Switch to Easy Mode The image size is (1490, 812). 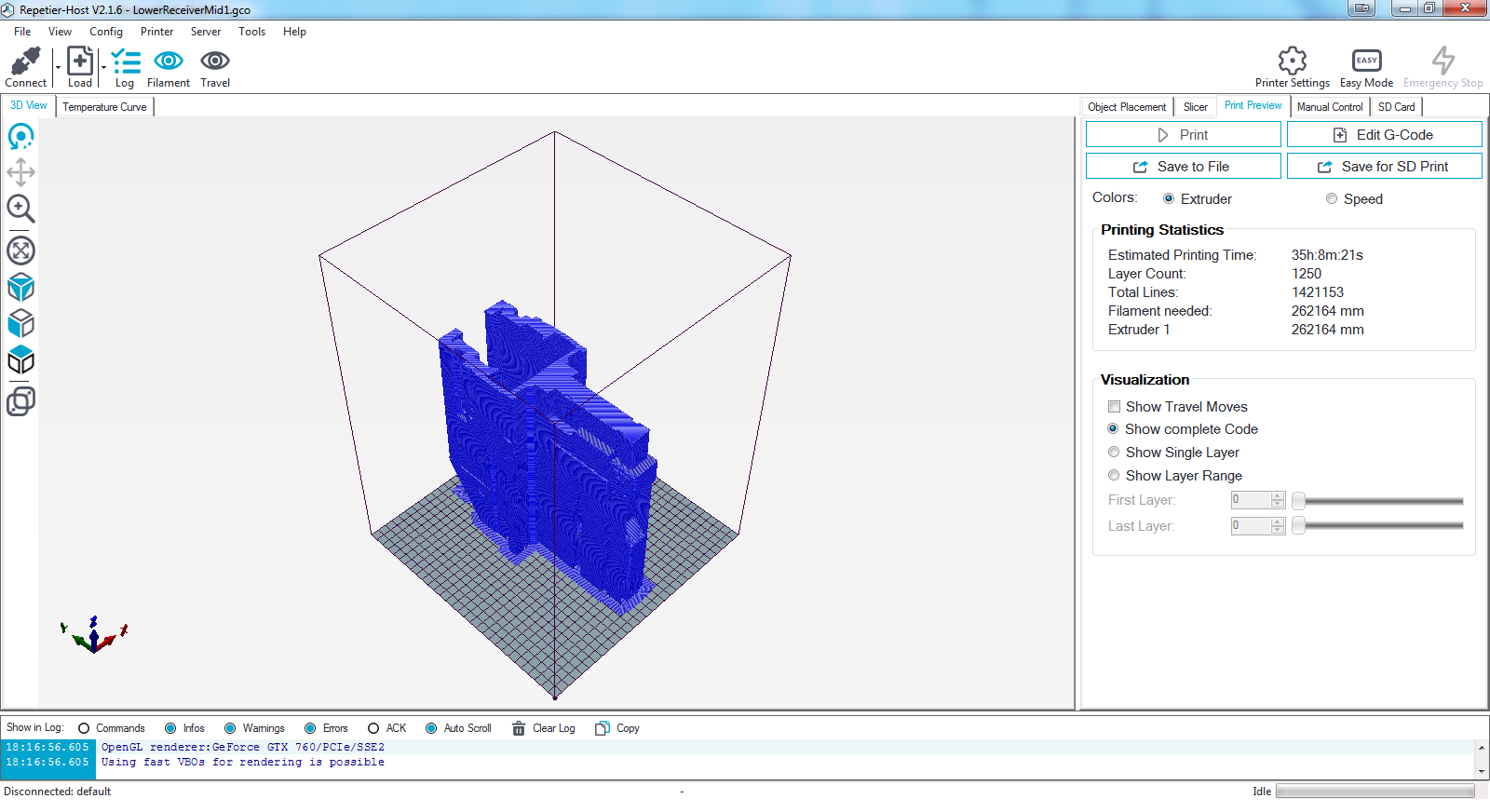coord(1366,61)
